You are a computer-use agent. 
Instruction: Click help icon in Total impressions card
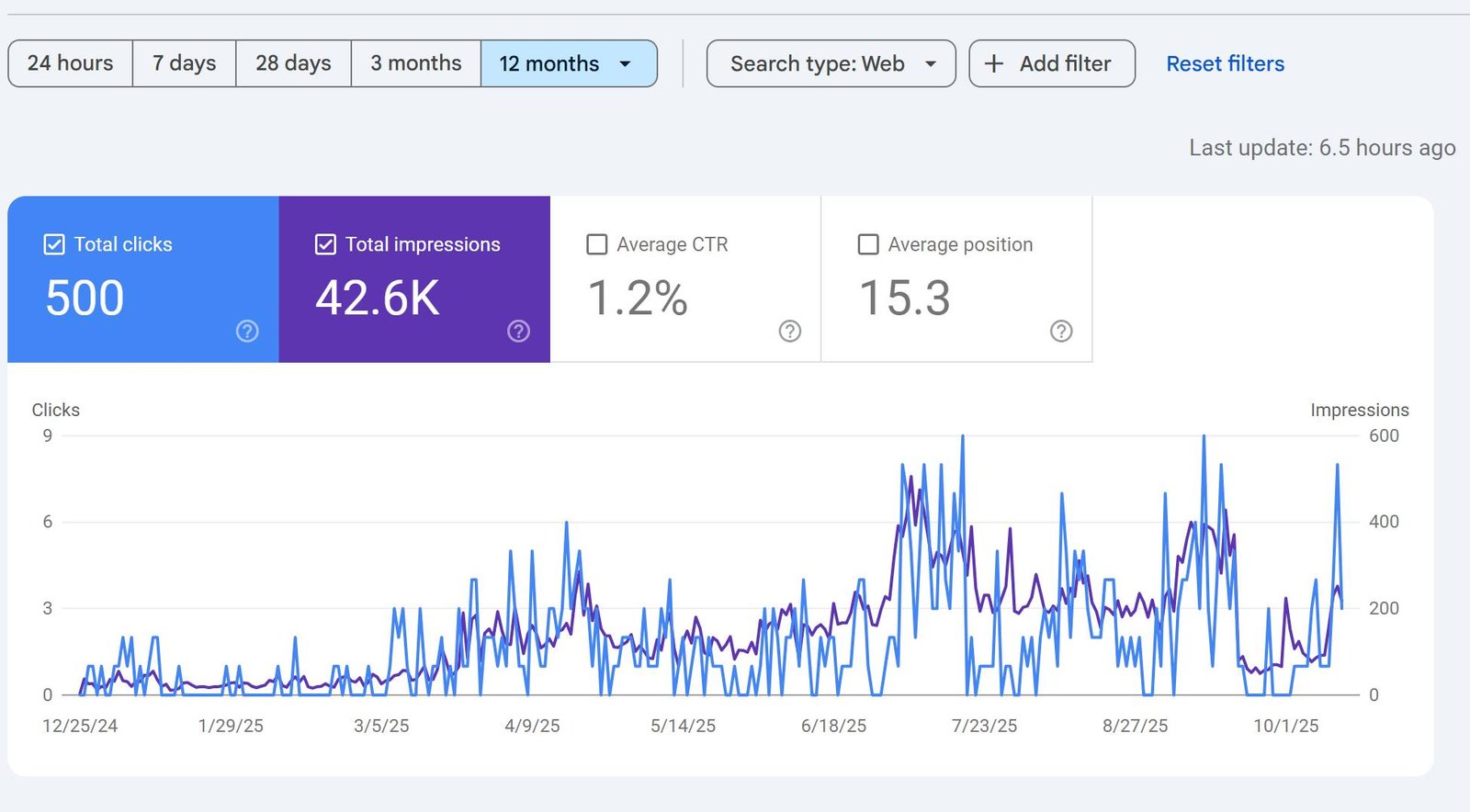(x=518, y=331)
